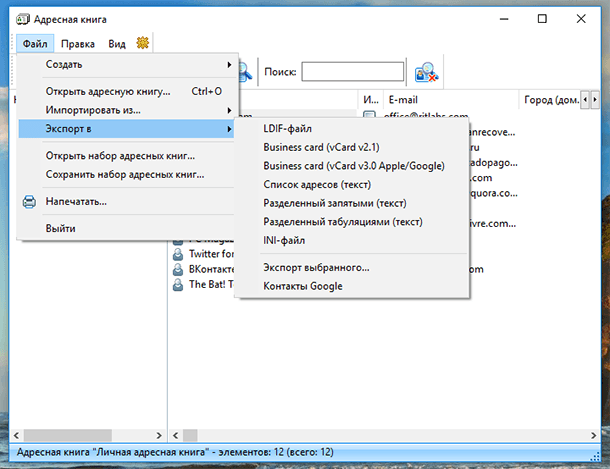Expand the Создать submenu

pyautogui.click(x=126, y=65)
